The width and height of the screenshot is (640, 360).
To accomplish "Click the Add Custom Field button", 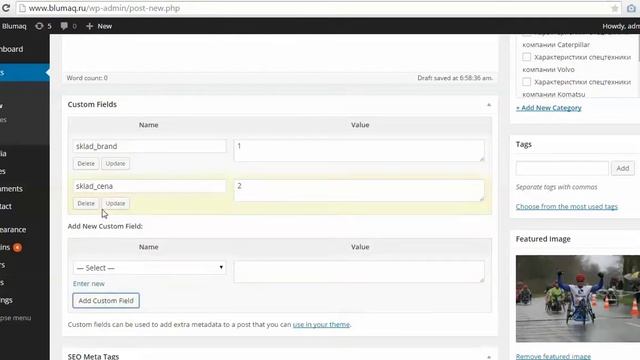I will pyautogui.click(x=106, y=300).
